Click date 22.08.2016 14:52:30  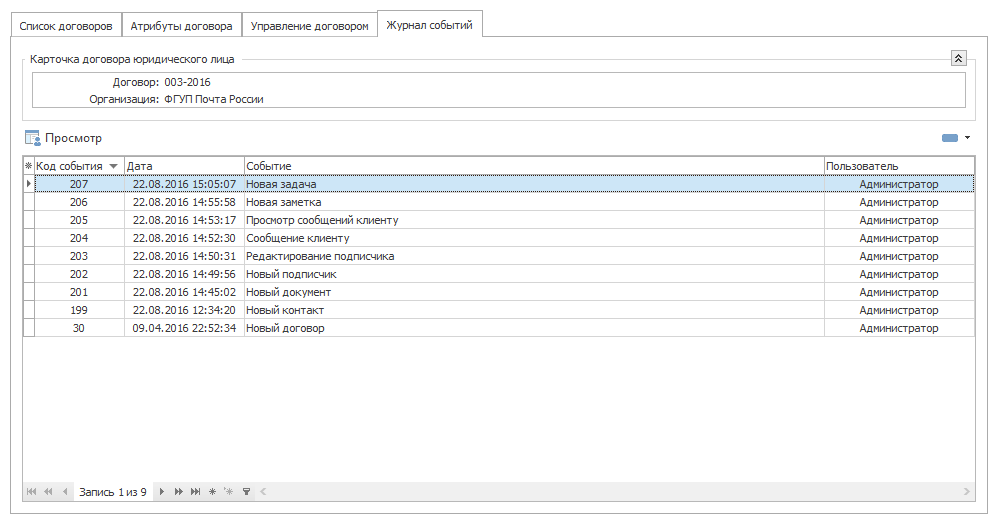click(184, 238)
